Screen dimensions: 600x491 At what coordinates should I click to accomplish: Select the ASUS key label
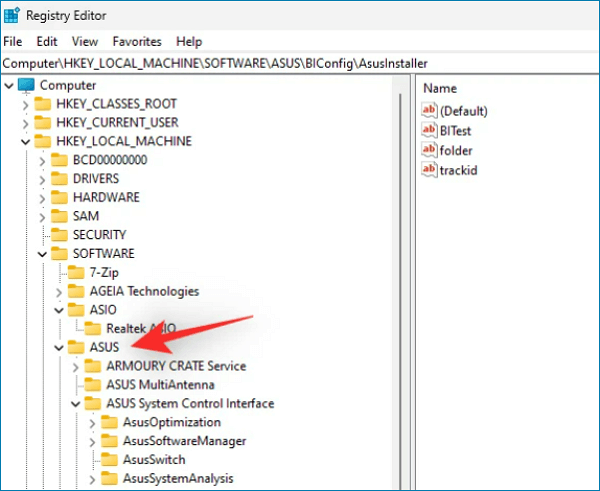(104, 347)
